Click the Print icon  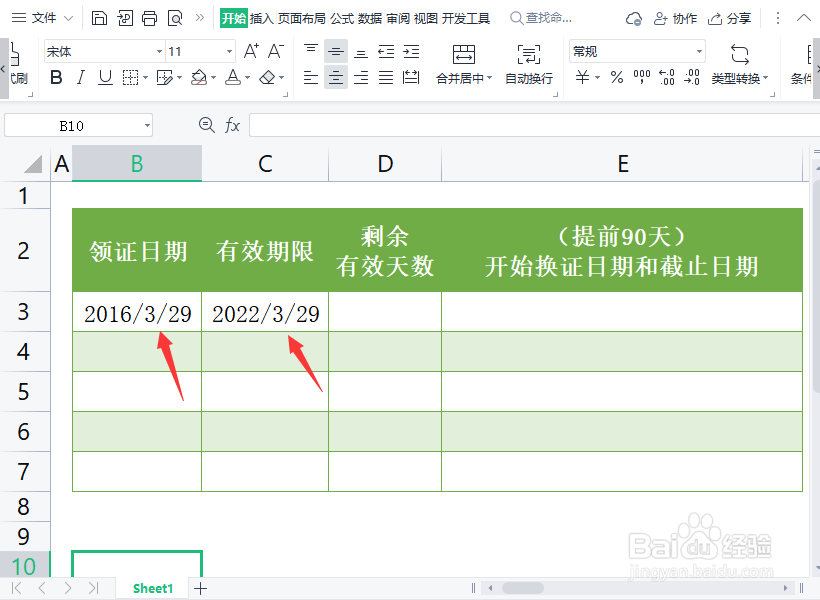(x=150, y=18)
